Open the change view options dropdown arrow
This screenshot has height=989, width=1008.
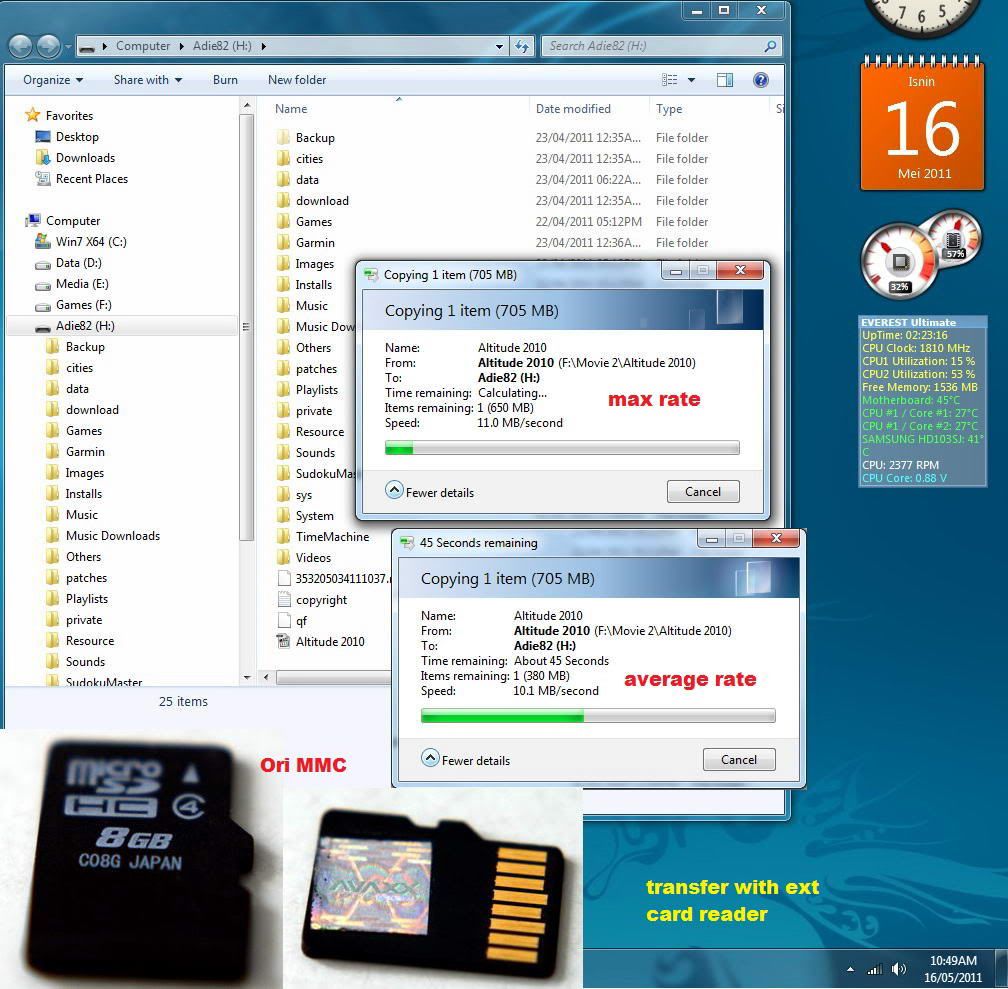point(691,80)
